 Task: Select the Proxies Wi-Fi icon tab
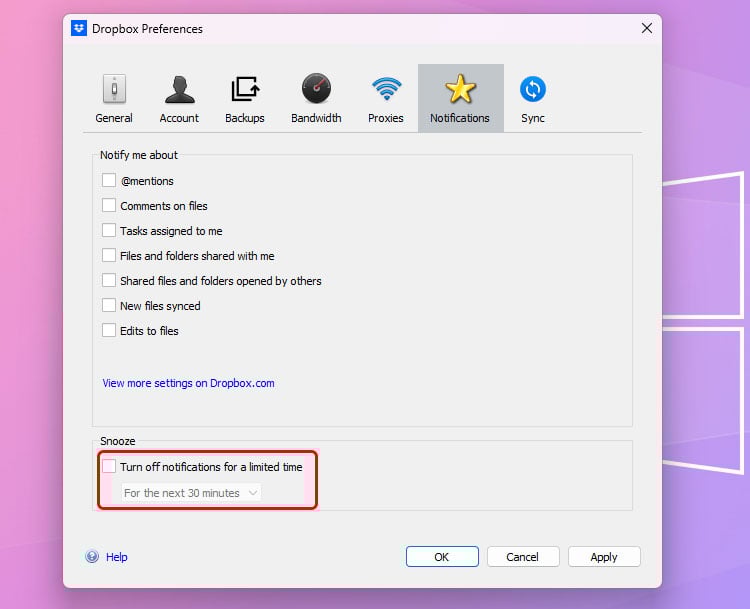pos(386,89)
